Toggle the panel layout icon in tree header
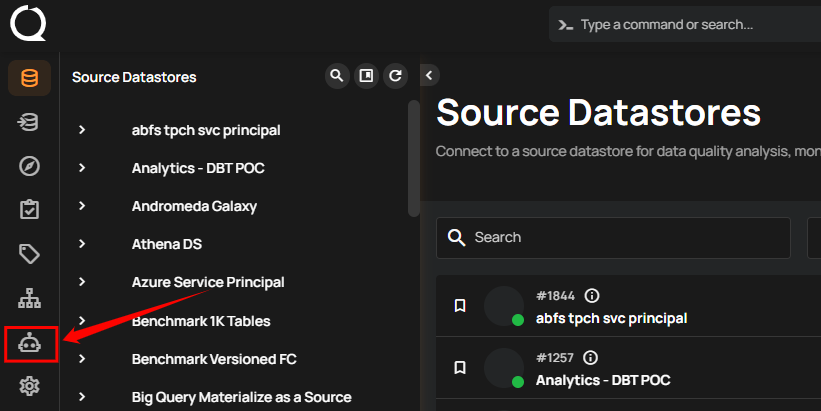This screenshot has width=821, height=411. click(367, 76)
